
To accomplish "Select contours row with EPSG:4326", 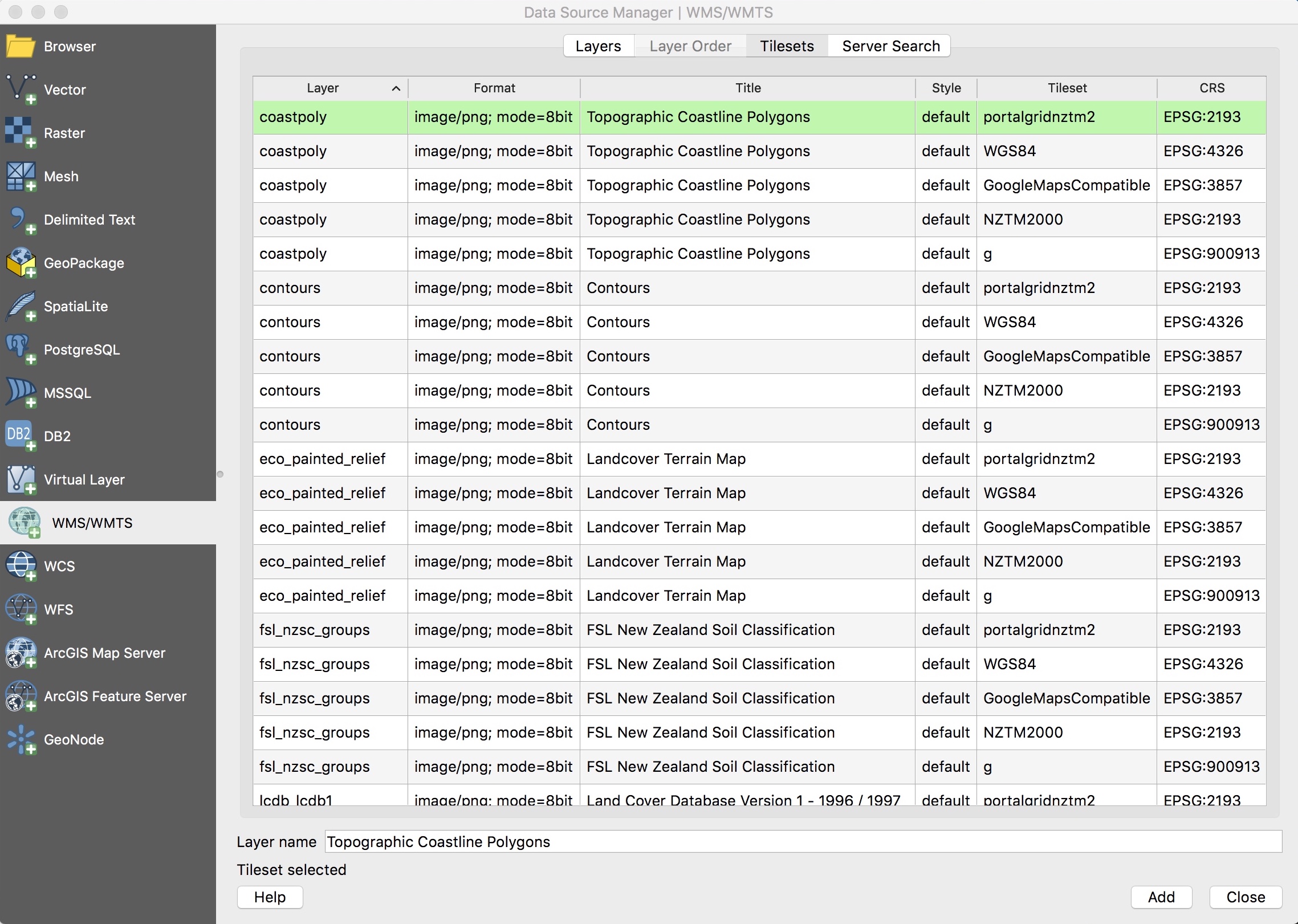I will 759,322.
